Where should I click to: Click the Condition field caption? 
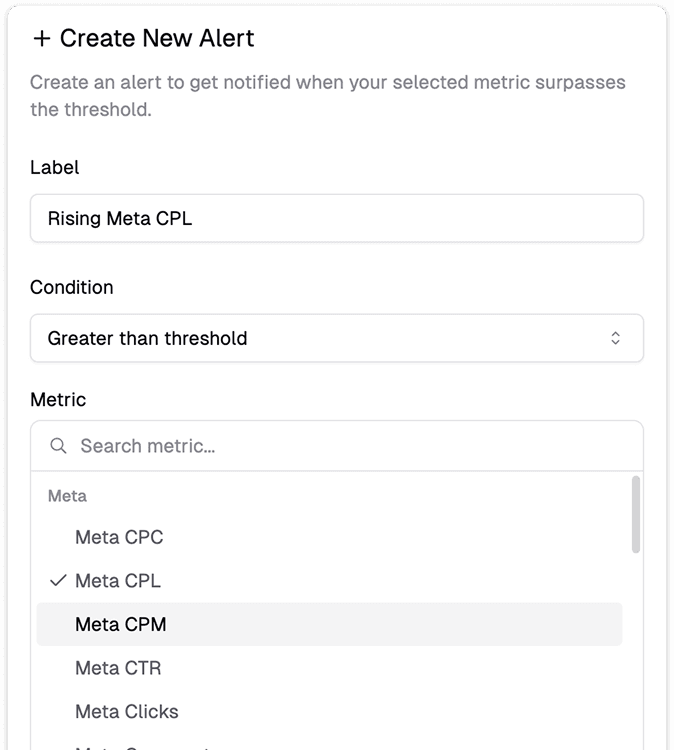(72, 288)
